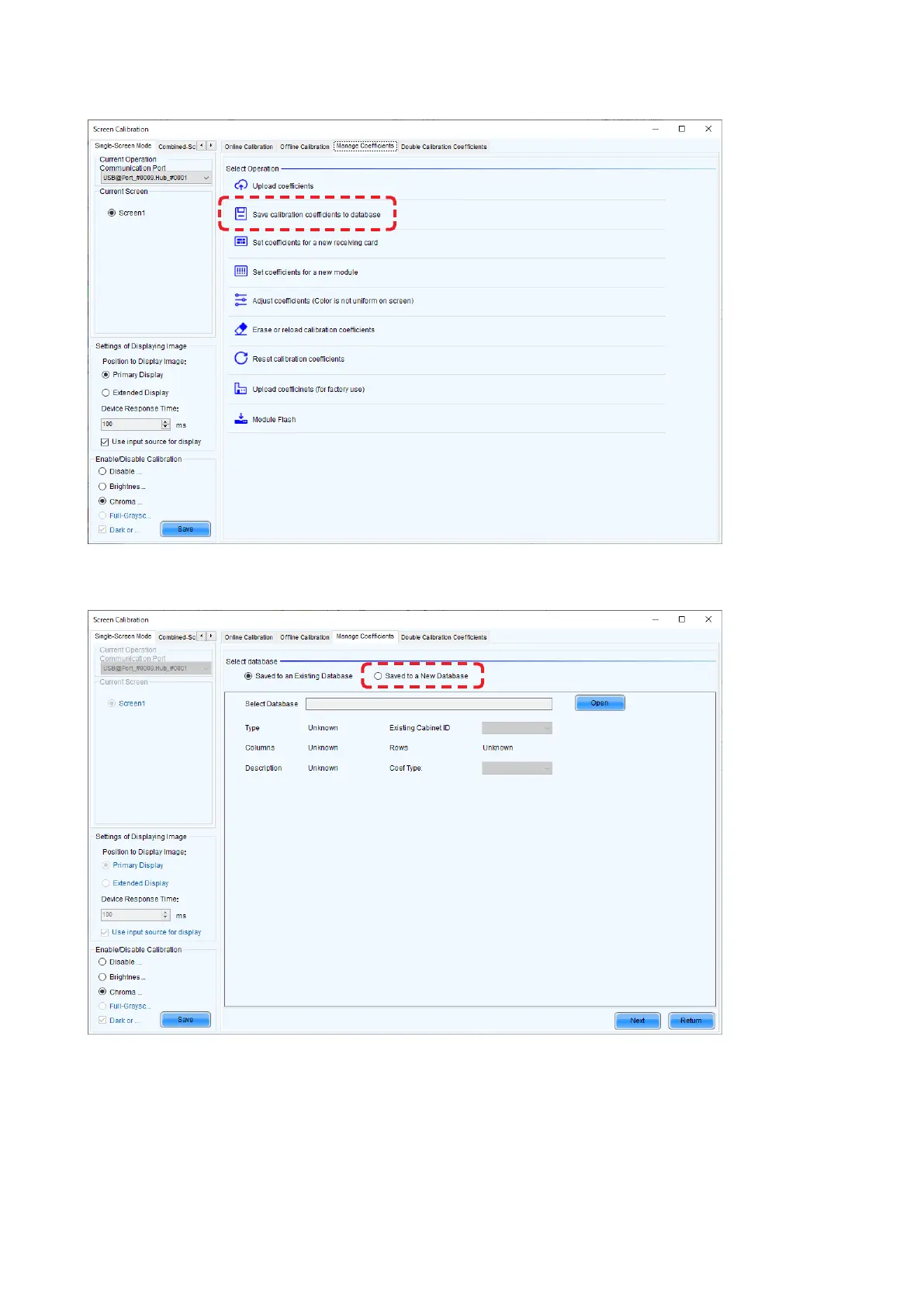Click the Reset calibration coefficients icon
The image size is (924, 1307).
pyautogui.click(x=241, y=359)
